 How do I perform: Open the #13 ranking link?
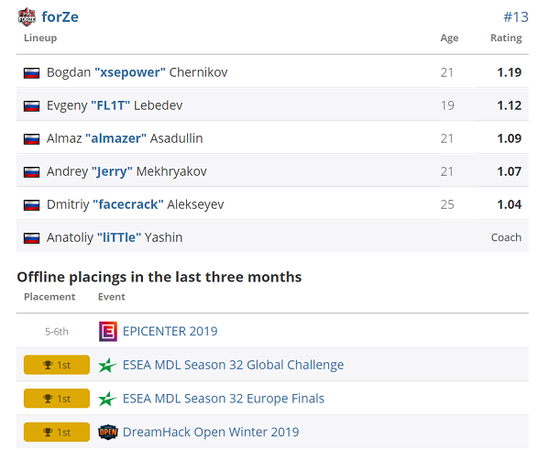click(x=516, y=17)
